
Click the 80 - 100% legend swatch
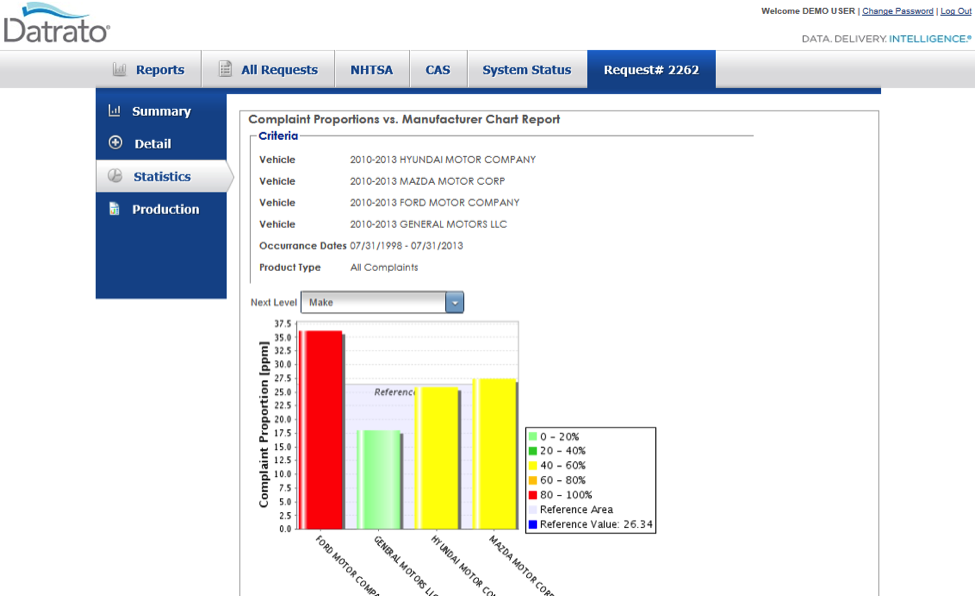pyautogui.click(x=533, y=495)
